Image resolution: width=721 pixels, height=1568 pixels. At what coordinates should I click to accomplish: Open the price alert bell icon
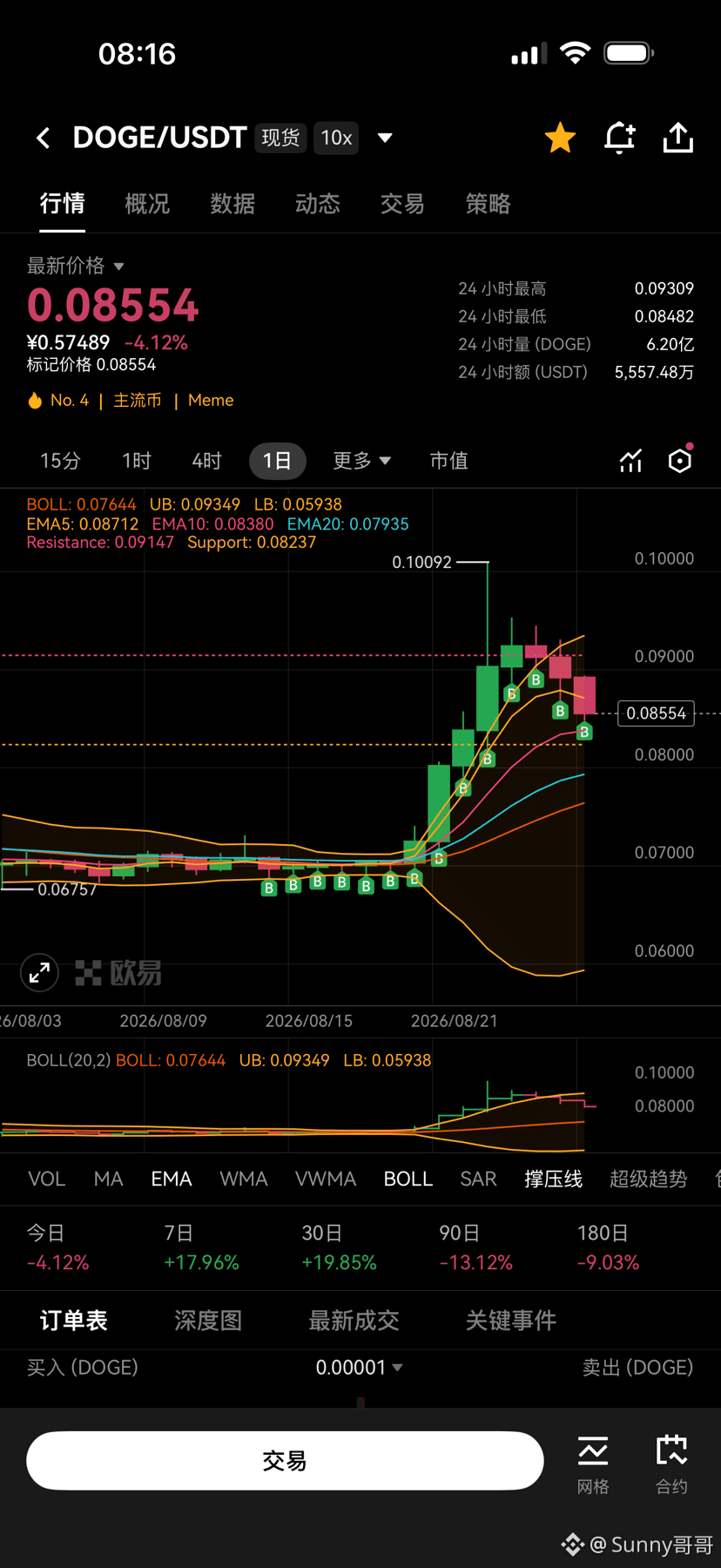[619, 138]
